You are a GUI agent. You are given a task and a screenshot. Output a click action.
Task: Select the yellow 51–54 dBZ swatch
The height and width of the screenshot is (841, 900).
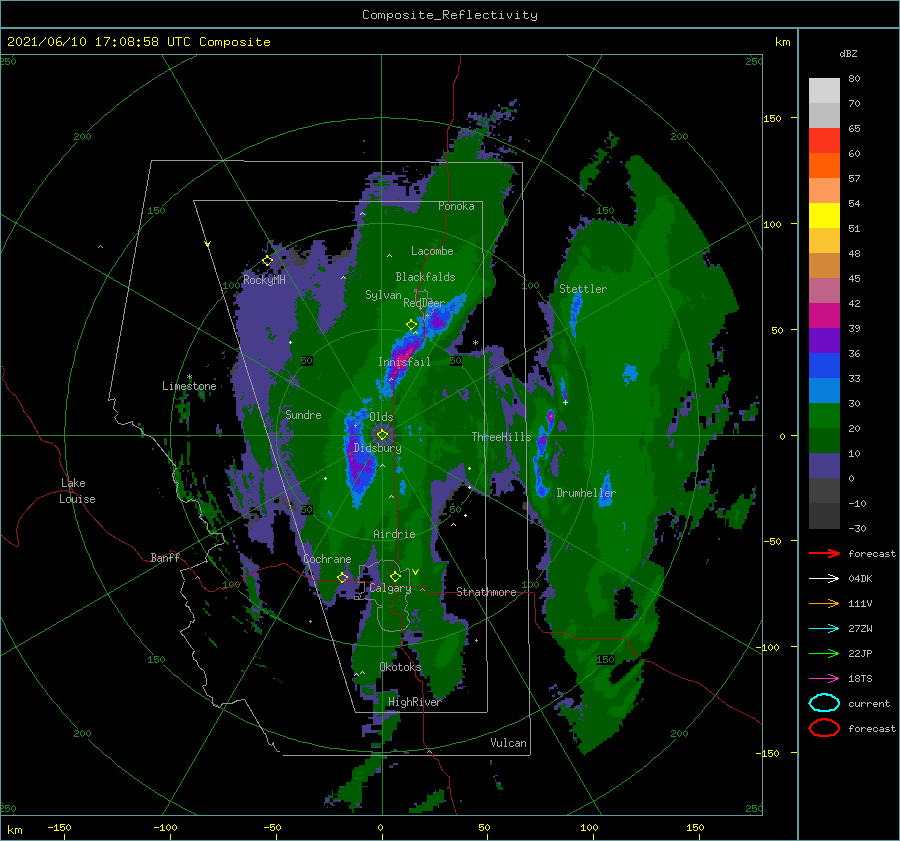[824, 216]
